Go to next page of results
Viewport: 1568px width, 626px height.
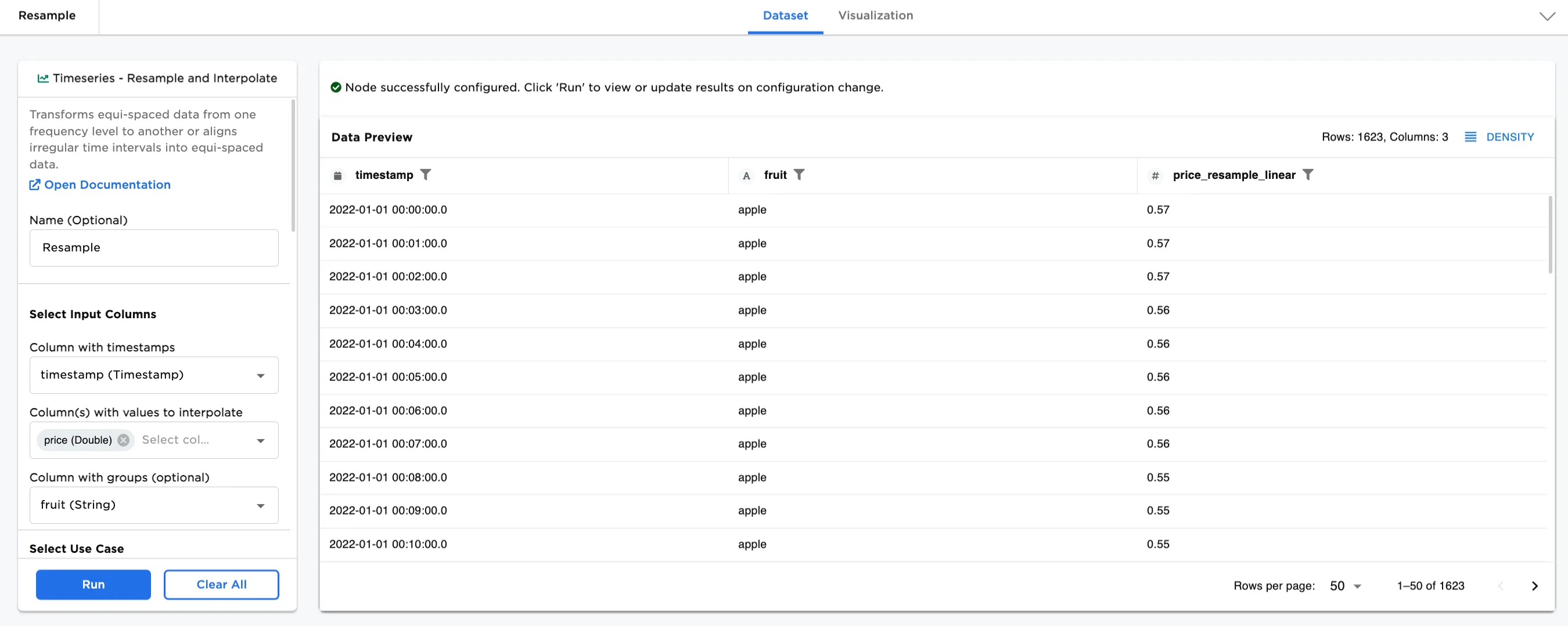[x=1534, y=586]
